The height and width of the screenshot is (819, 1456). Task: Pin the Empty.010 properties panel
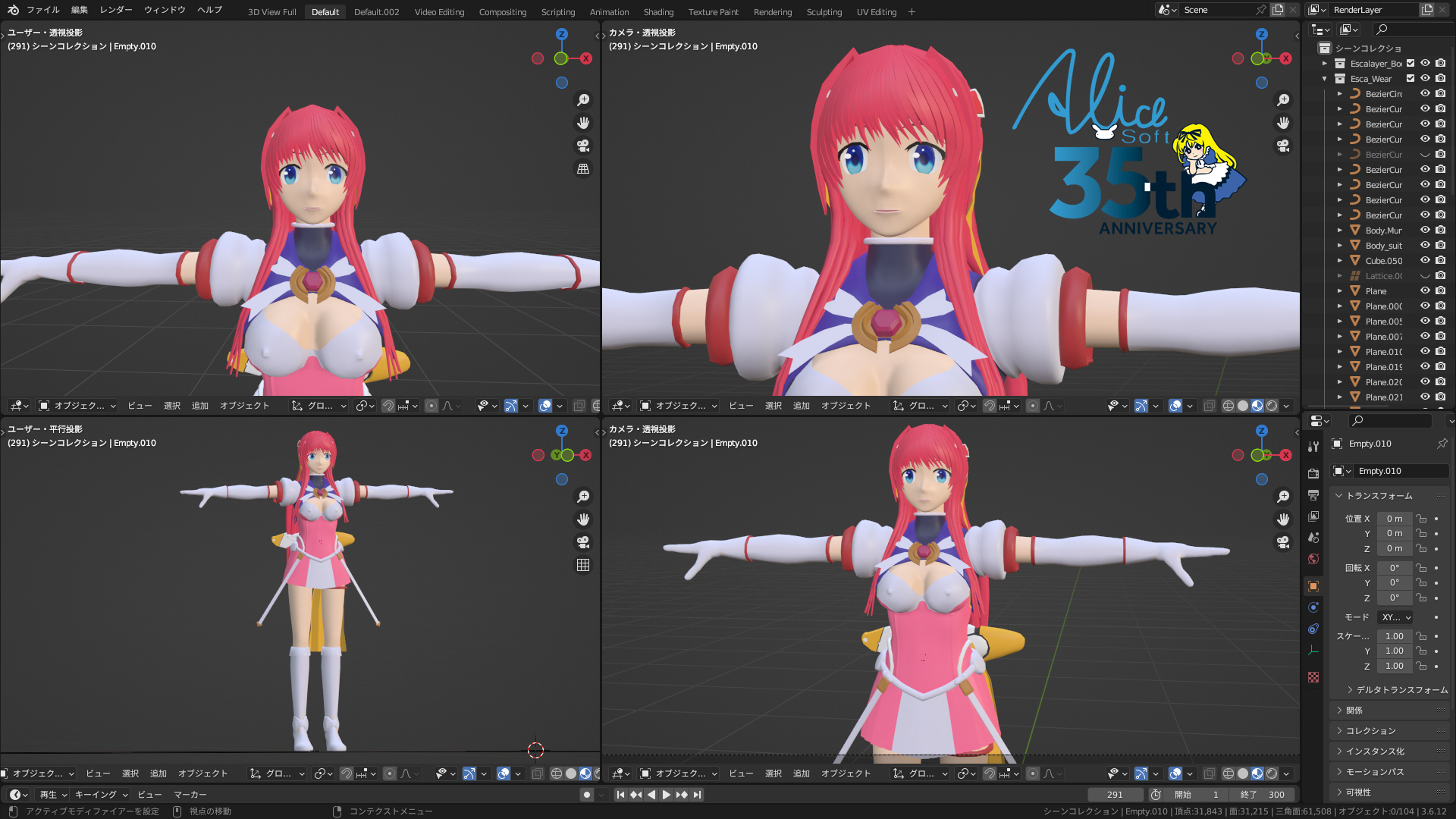[x=1442, y=444]
